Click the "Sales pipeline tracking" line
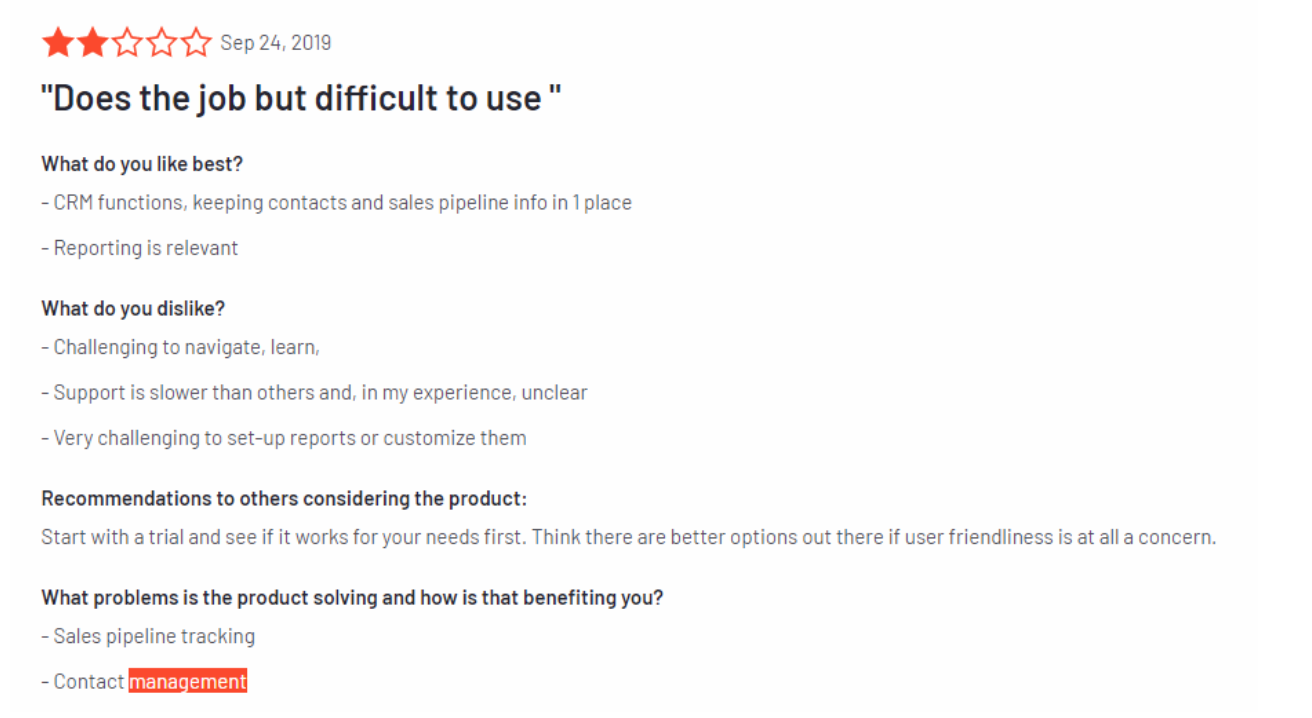Screen dimensions: 1312x718 tap(148, 636)
